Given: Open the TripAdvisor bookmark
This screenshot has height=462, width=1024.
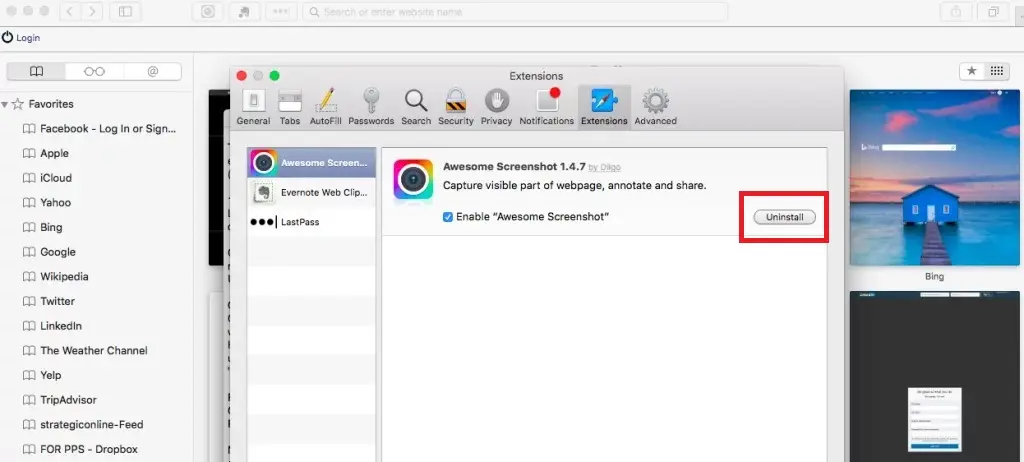Looking at the screenshot, I should coord(59,400).
